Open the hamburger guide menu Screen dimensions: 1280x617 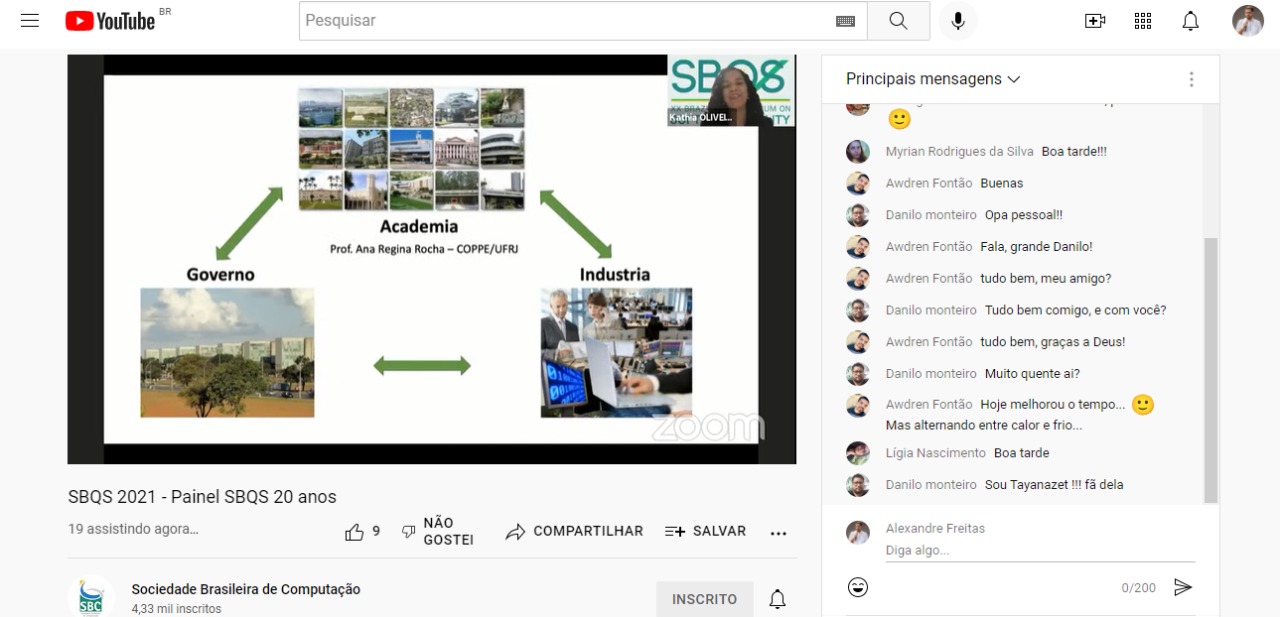[x=30, y=21]
